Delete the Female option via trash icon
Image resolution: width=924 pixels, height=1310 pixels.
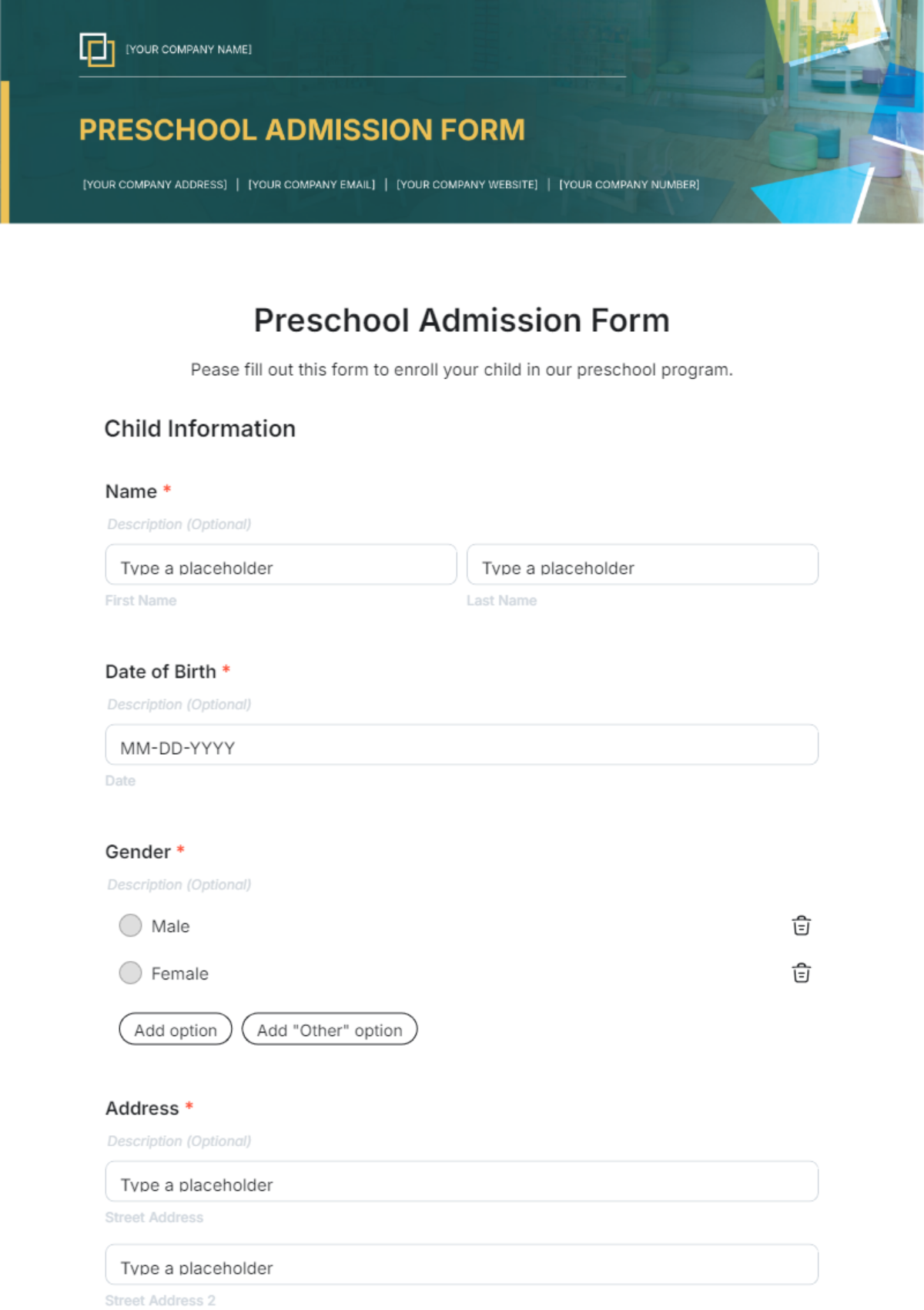click(801, 973)
